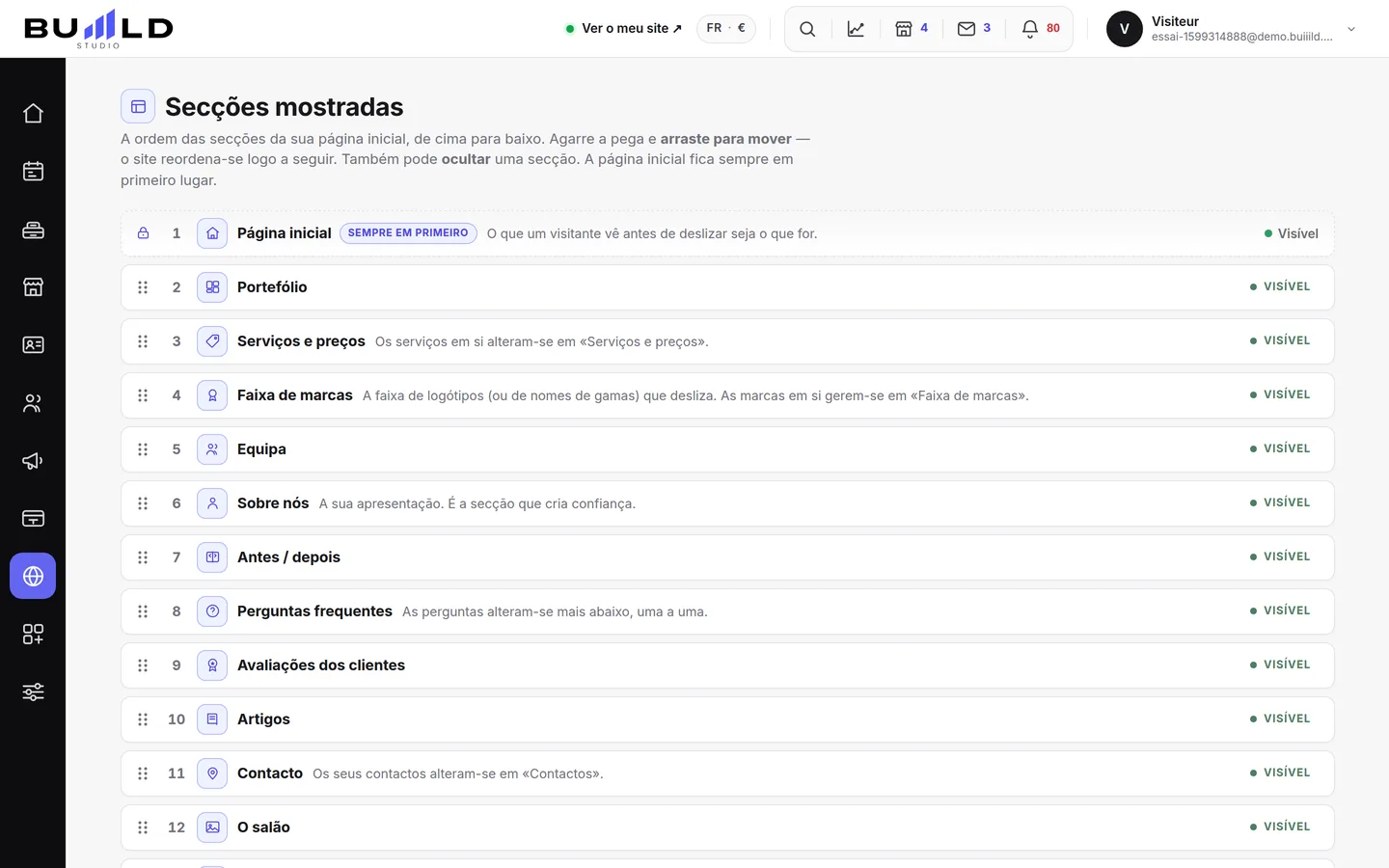The image size is (1389, 868).
Task: Click the search magnifier in top bar
Action: point(807,29)
